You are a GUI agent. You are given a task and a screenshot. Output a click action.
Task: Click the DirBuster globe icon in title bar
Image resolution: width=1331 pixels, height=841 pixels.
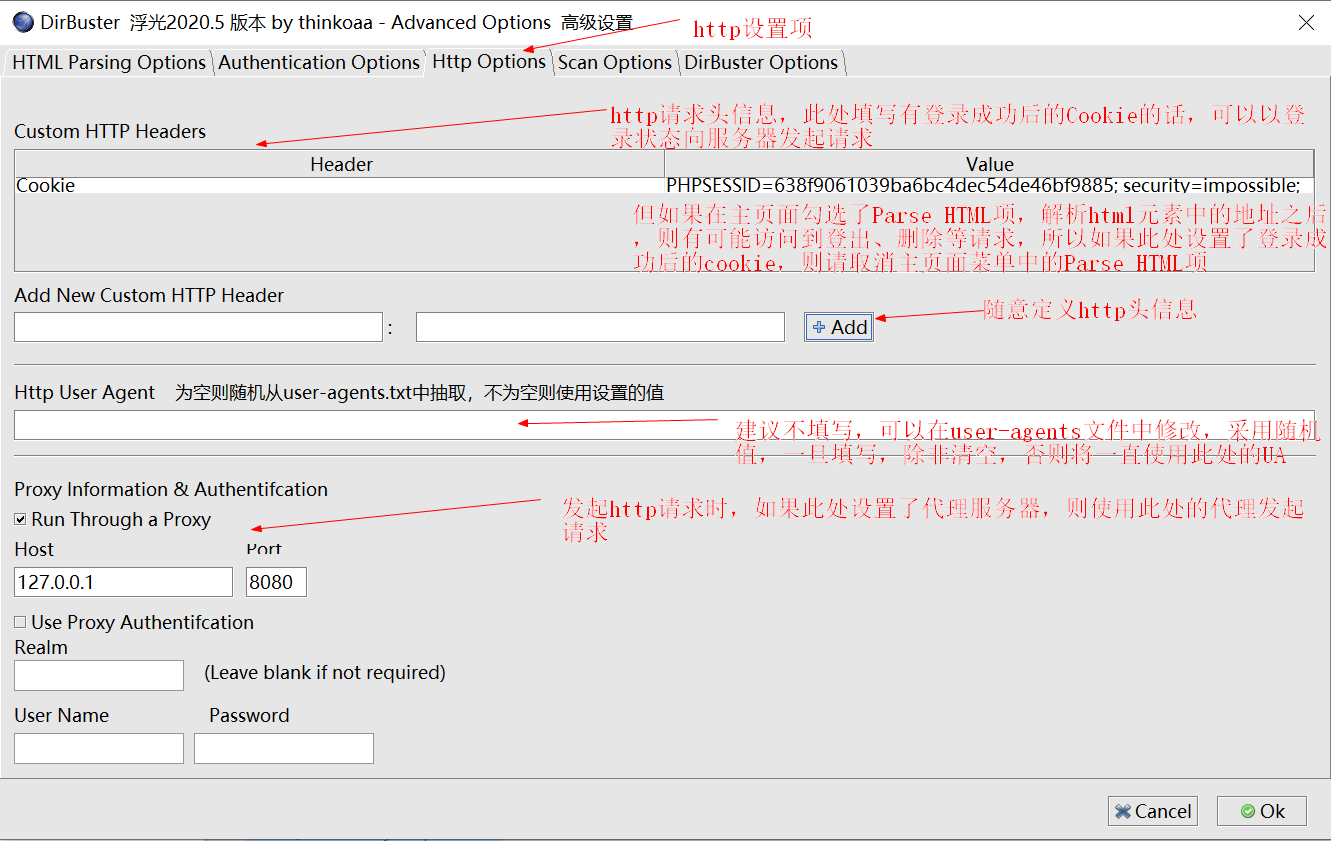[x=23, y=22]
